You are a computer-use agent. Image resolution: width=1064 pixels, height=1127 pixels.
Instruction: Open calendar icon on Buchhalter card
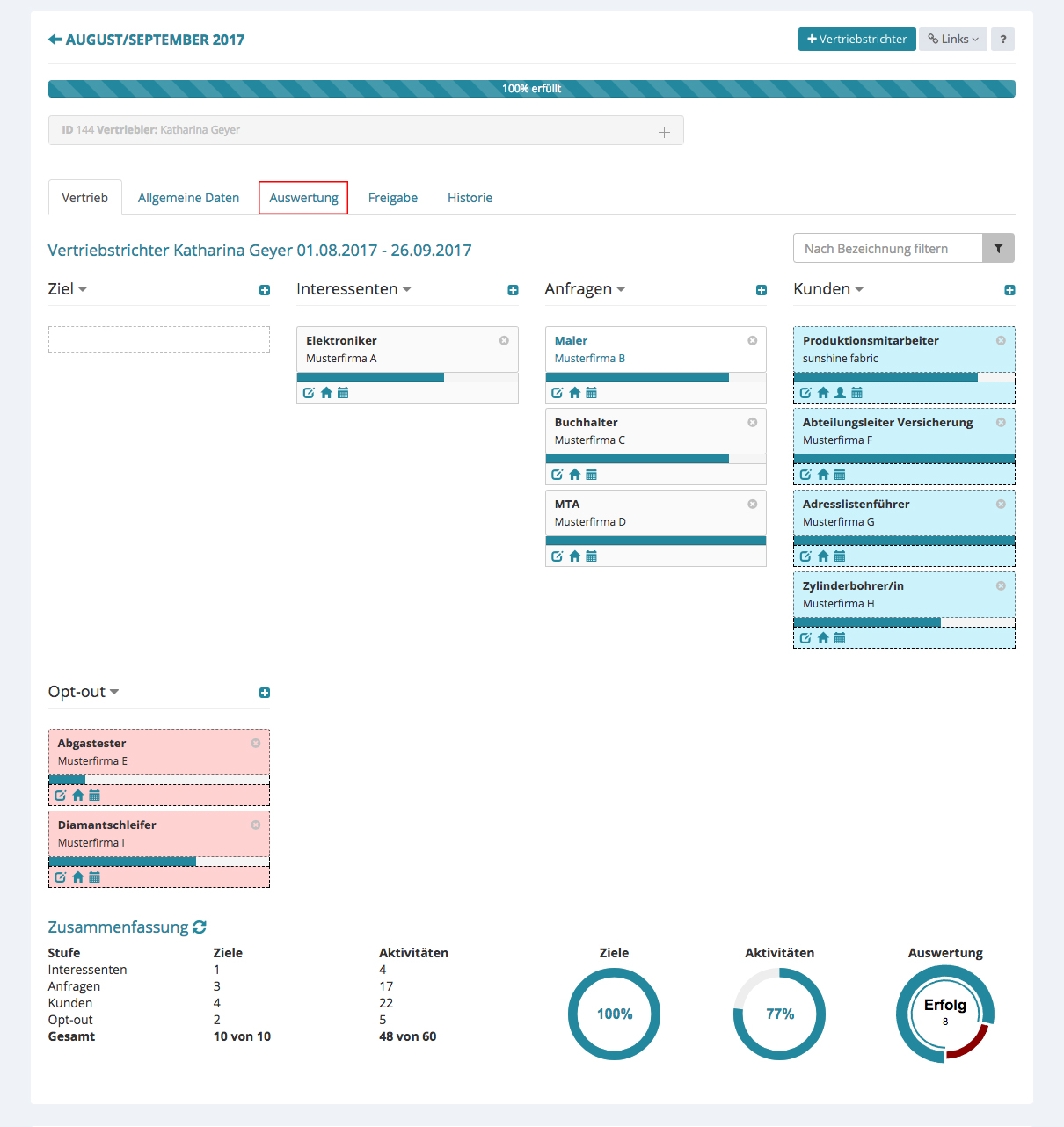coord(591,475)
